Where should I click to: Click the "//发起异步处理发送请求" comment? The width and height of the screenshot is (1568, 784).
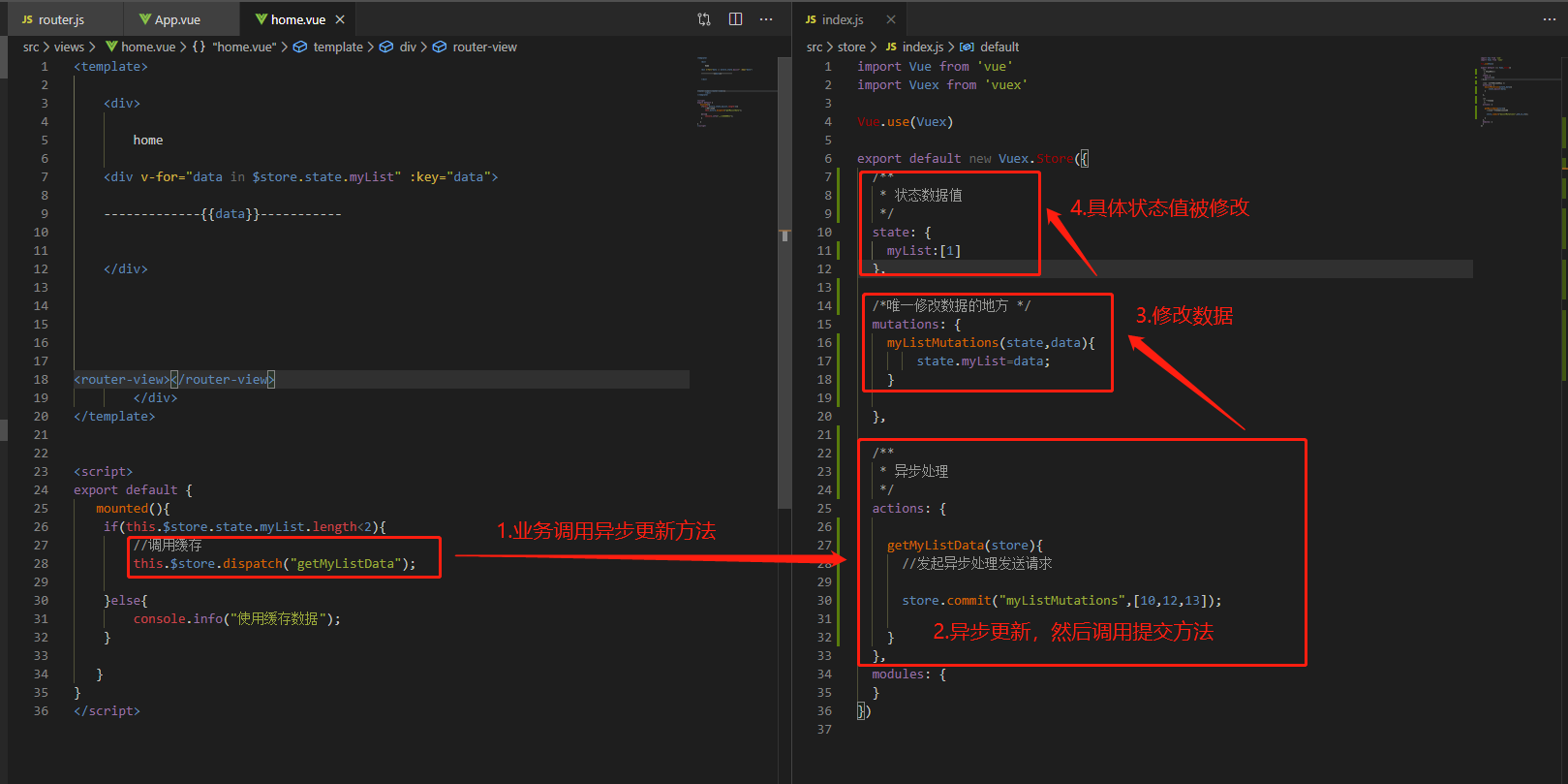(x=977, y=564)
